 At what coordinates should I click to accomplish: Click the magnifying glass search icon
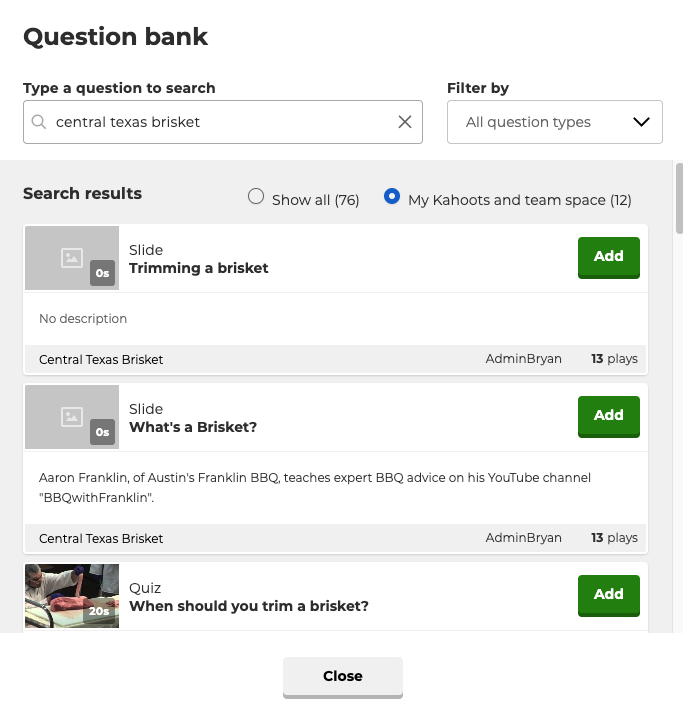point(39,122)
